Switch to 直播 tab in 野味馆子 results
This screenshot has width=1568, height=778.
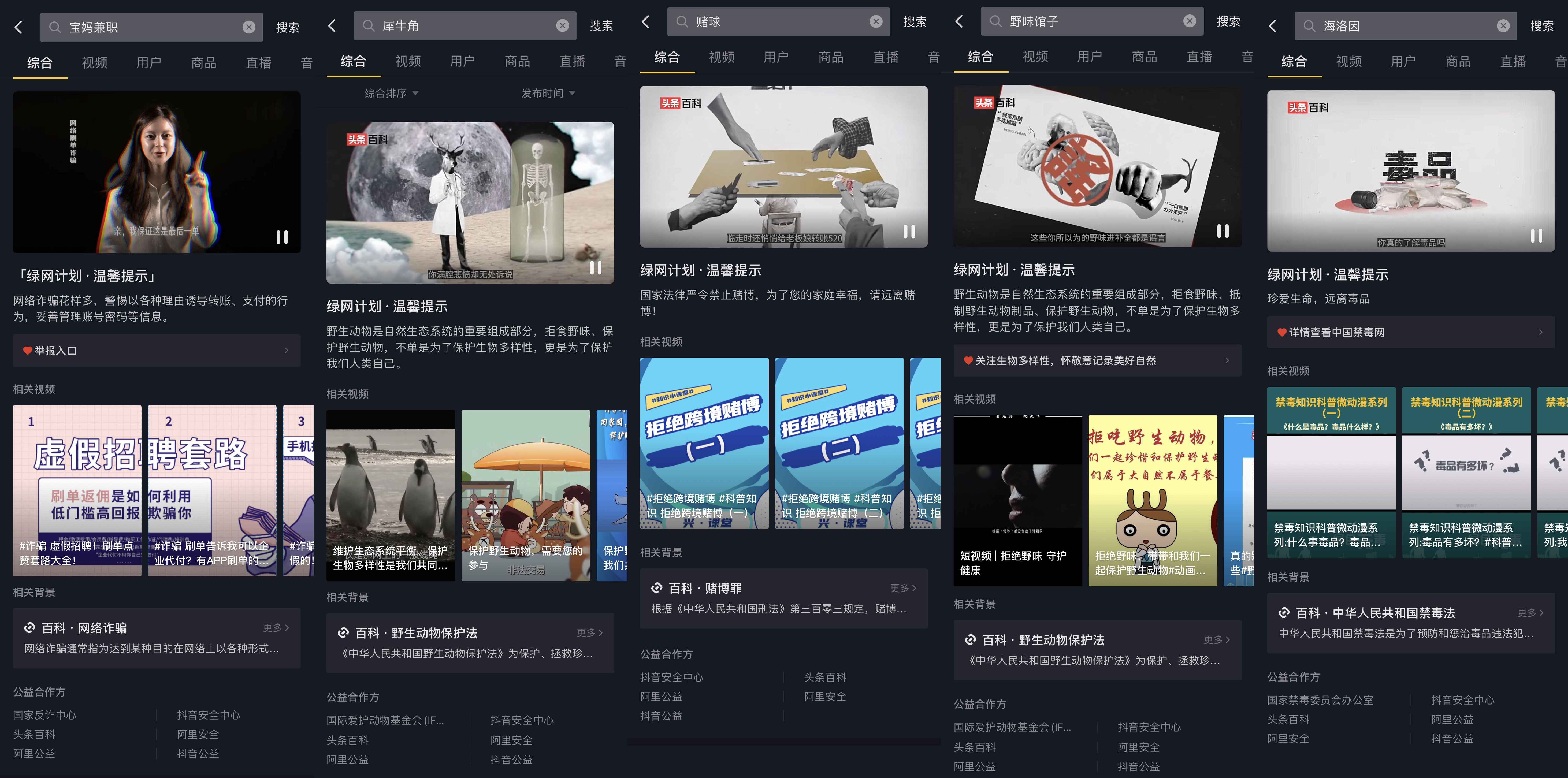pyautogui.click(x=1199, y=57)
